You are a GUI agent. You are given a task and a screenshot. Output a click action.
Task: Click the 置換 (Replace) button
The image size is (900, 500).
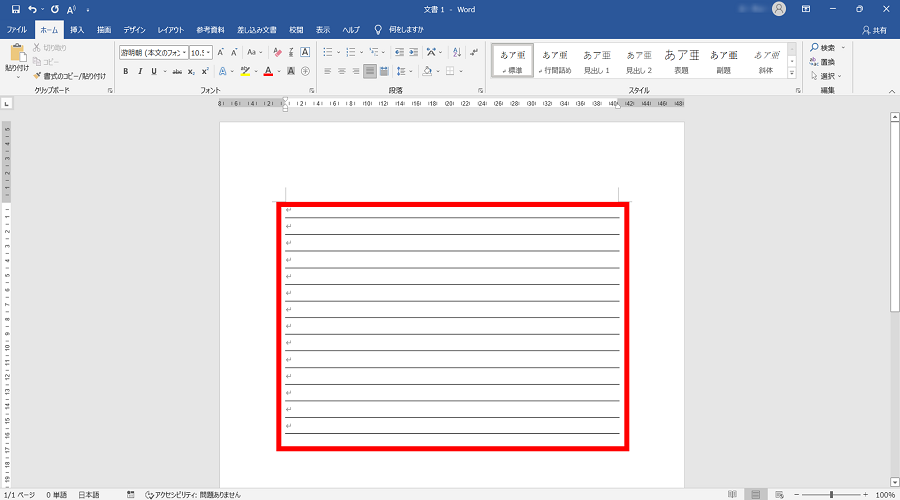[x=826, y=61]
